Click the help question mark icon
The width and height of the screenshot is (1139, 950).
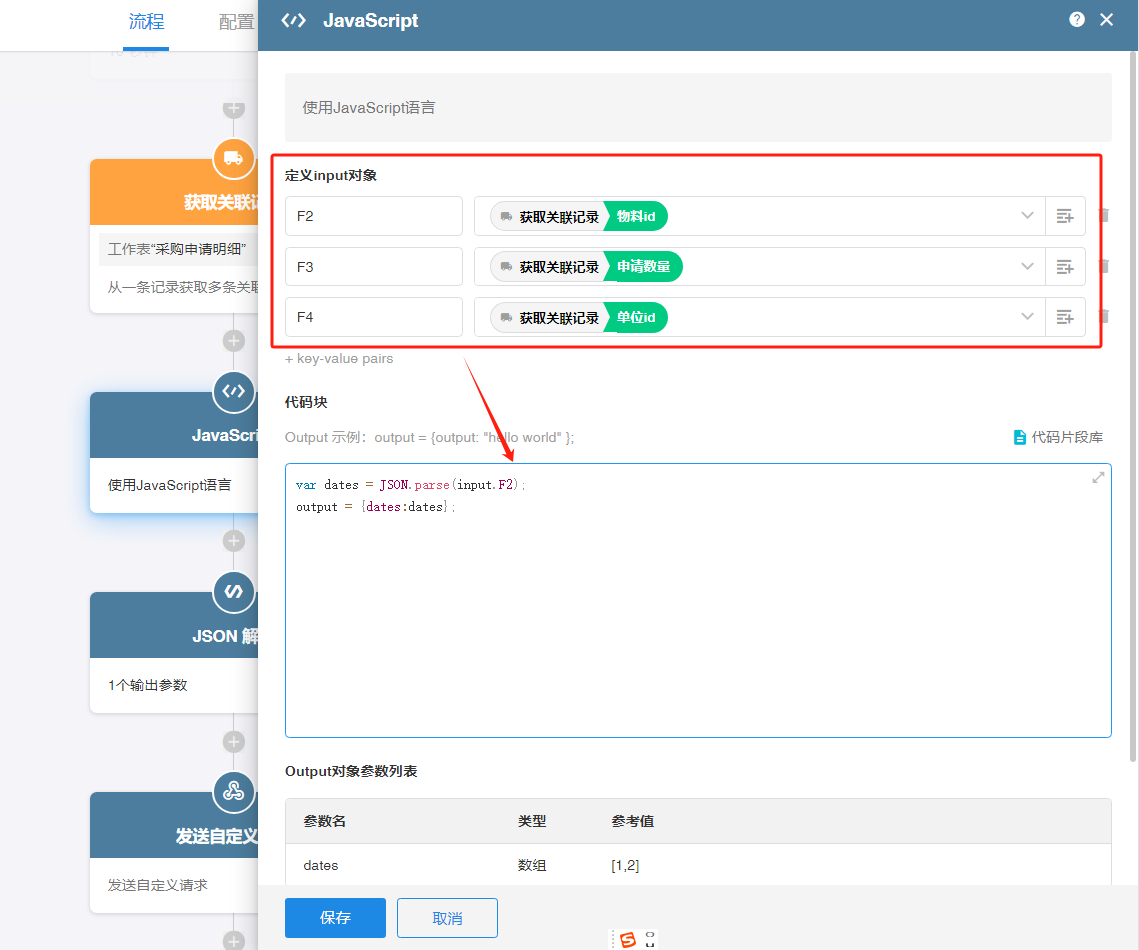[1077, 20]
